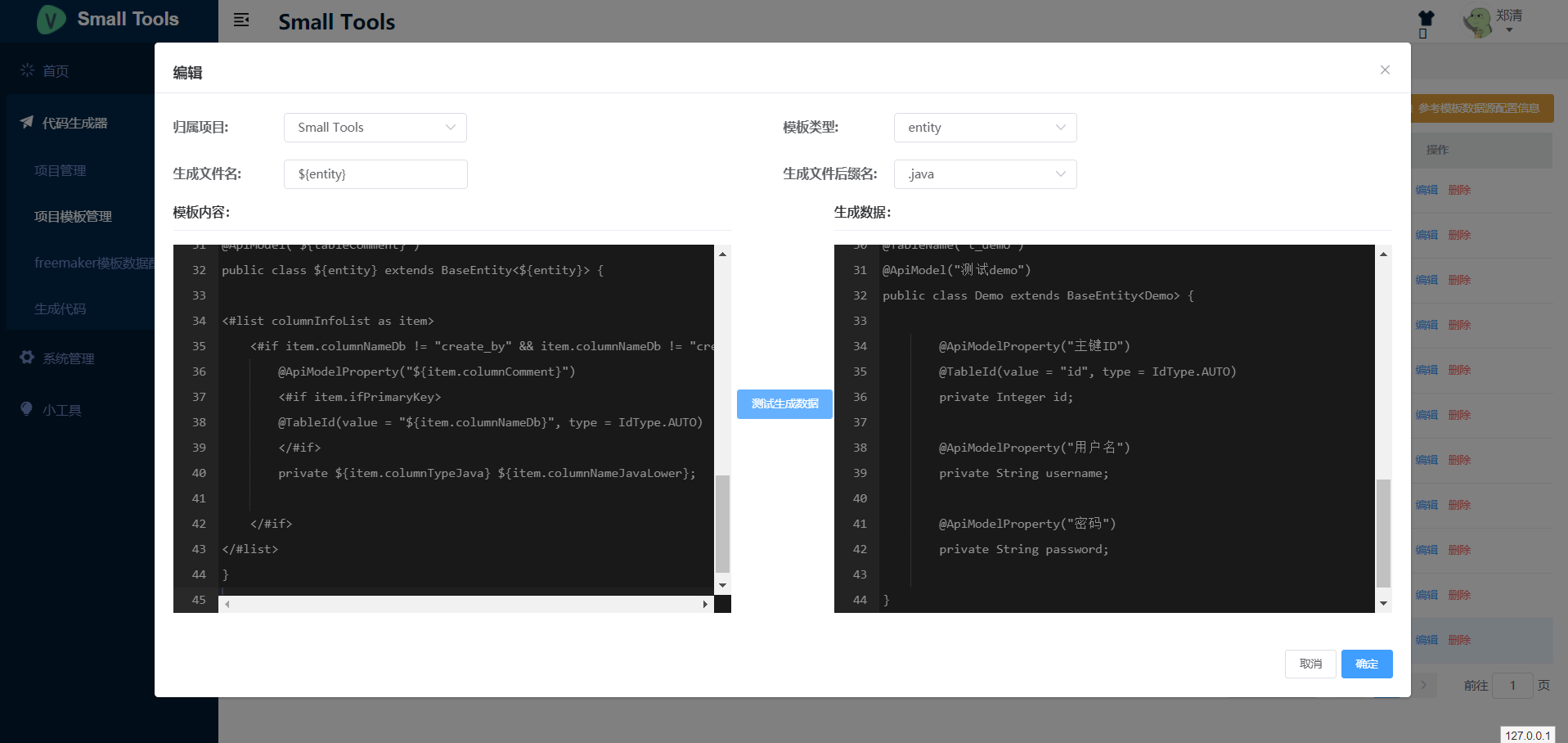Click generated line 'private String username;'
Image resolution: width=1568 pixels, height=743 pixels.
[x=1024, y=473]
